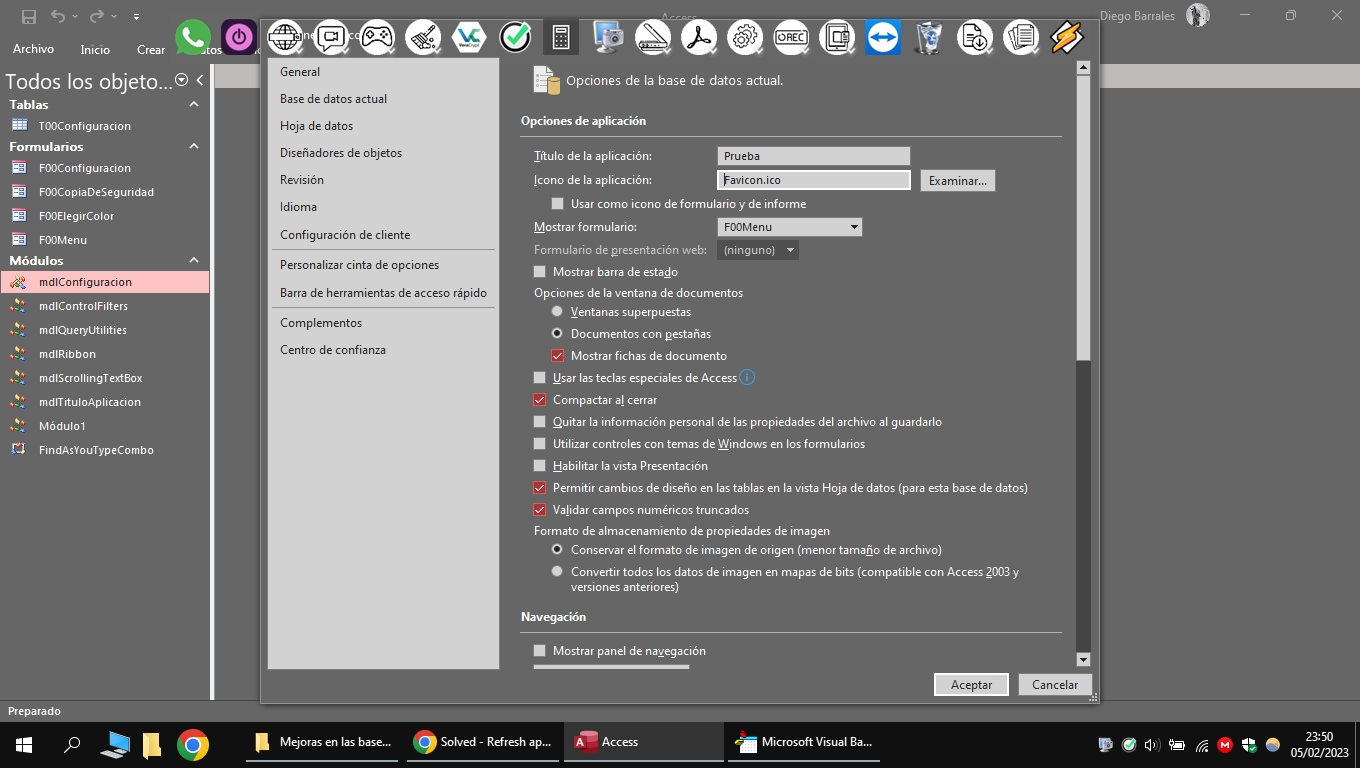Launch the Winamp lightning icon in the dock

coord(1067,38)
